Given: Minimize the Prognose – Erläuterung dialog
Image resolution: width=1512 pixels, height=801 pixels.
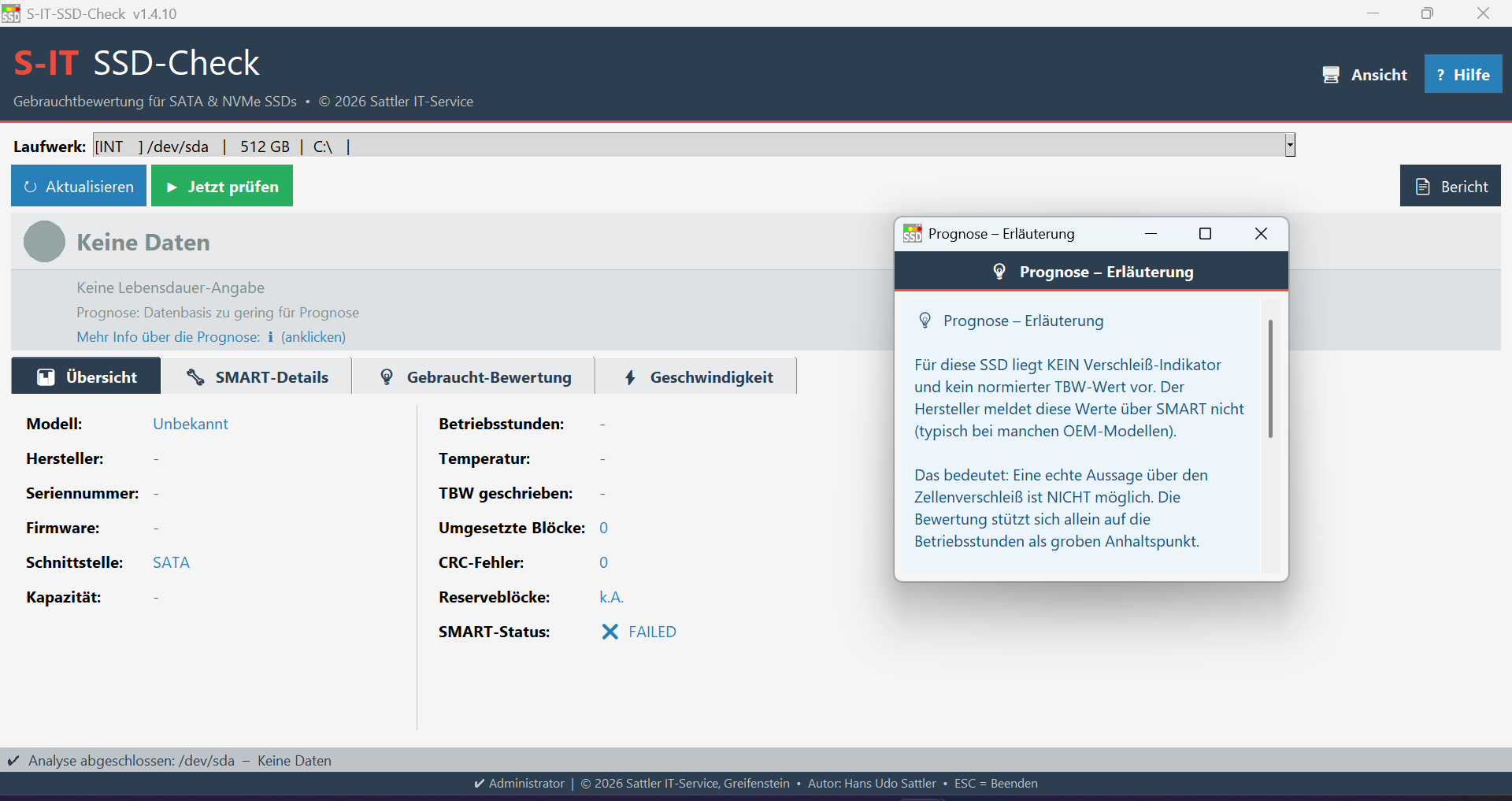Looking at the screenshot, I should (x=1151, y=234).
